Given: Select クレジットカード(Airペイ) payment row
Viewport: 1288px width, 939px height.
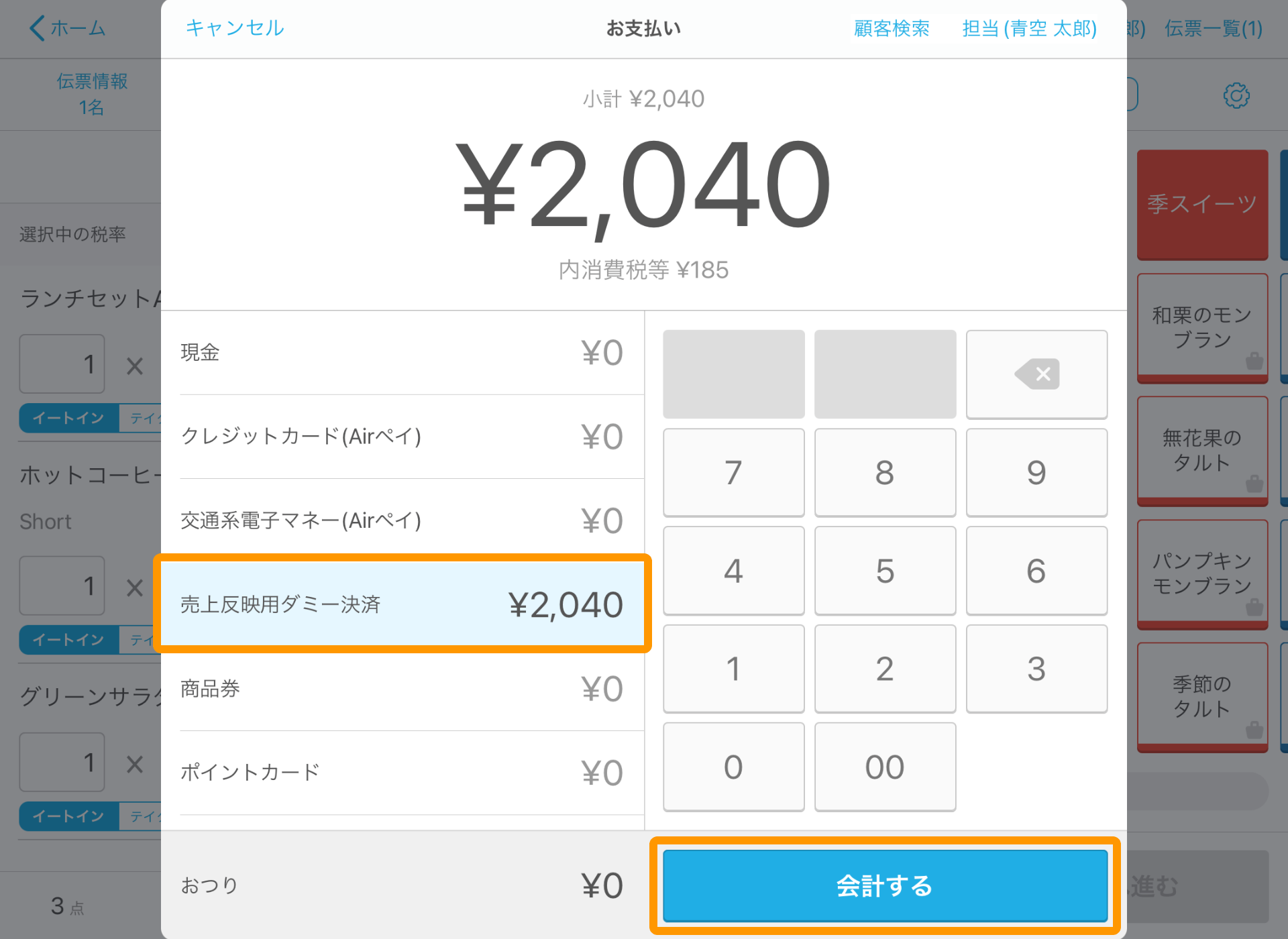Looking at the screenshot, I should 402,437.
